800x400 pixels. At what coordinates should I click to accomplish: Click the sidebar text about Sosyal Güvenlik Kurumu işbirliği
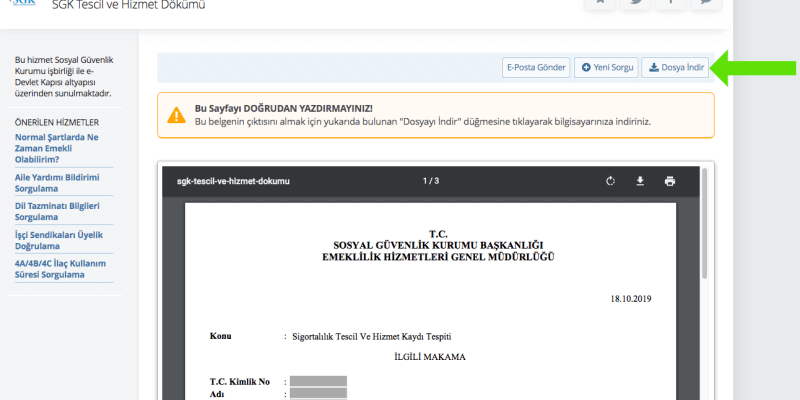pos(64,77)
